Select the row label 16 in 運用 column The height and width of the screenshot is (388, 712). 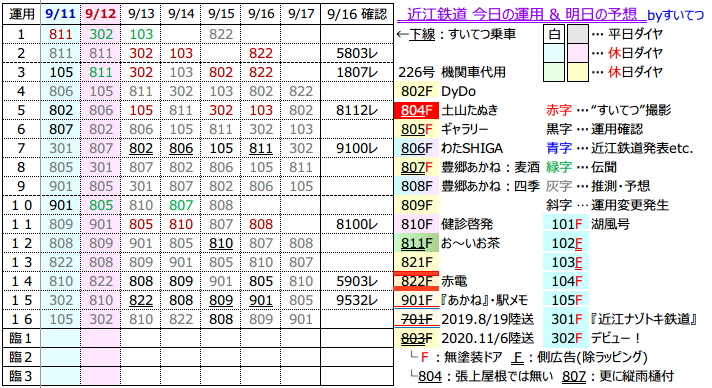pos(21,319)
